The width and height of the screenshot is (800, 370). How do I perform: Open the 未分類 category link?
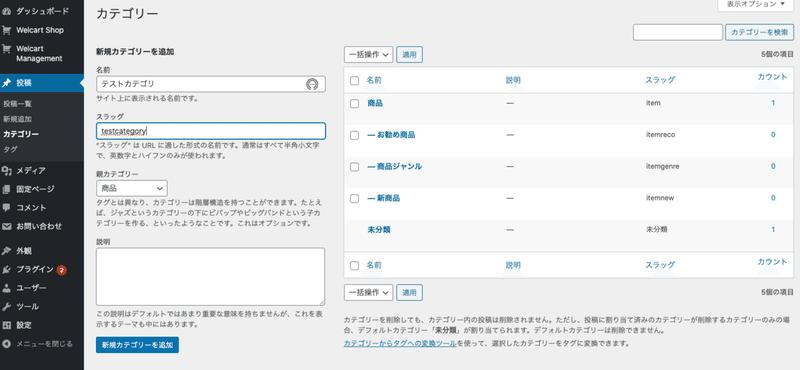coord(379,230)
